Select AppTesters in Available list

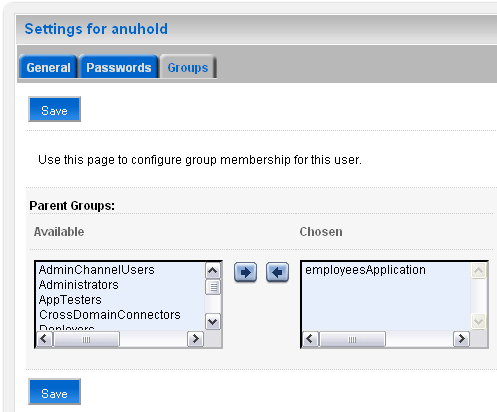(70, 300)
